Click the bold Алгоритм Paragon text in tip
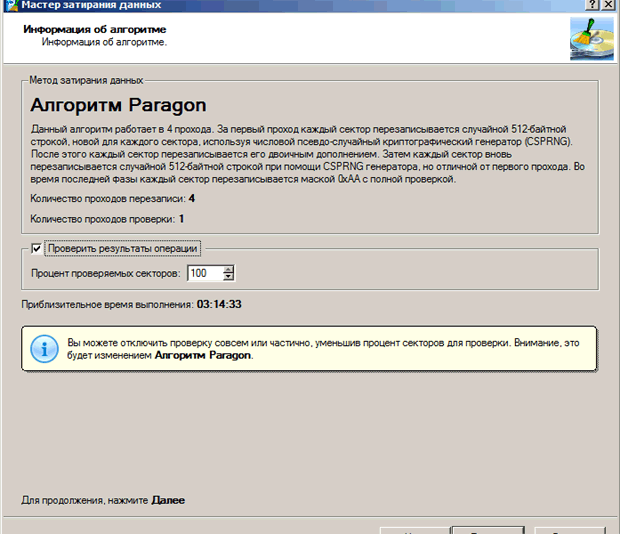The height and width of the screenshot is (534, 620). pyautogui.click(x=203, y=355)
